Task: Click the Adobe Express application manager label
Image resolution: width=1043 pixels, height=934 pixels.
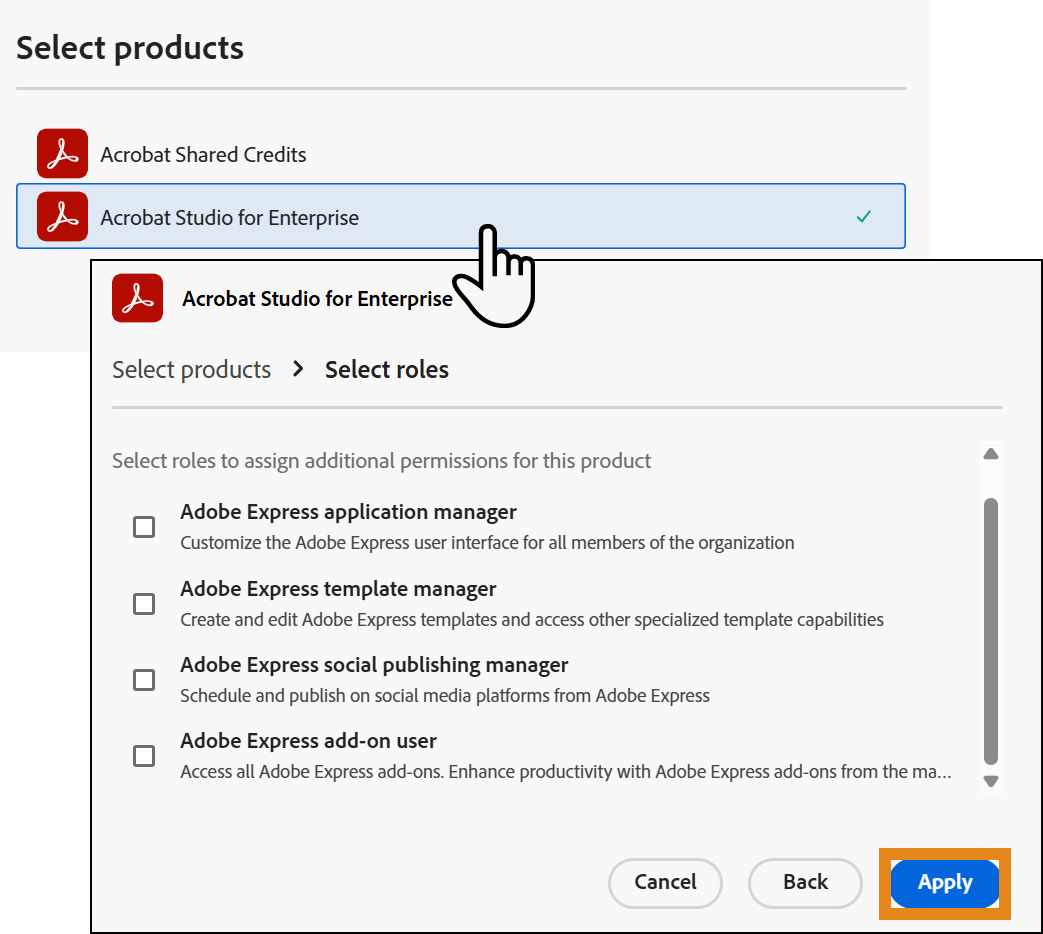Action: point(349,512)
